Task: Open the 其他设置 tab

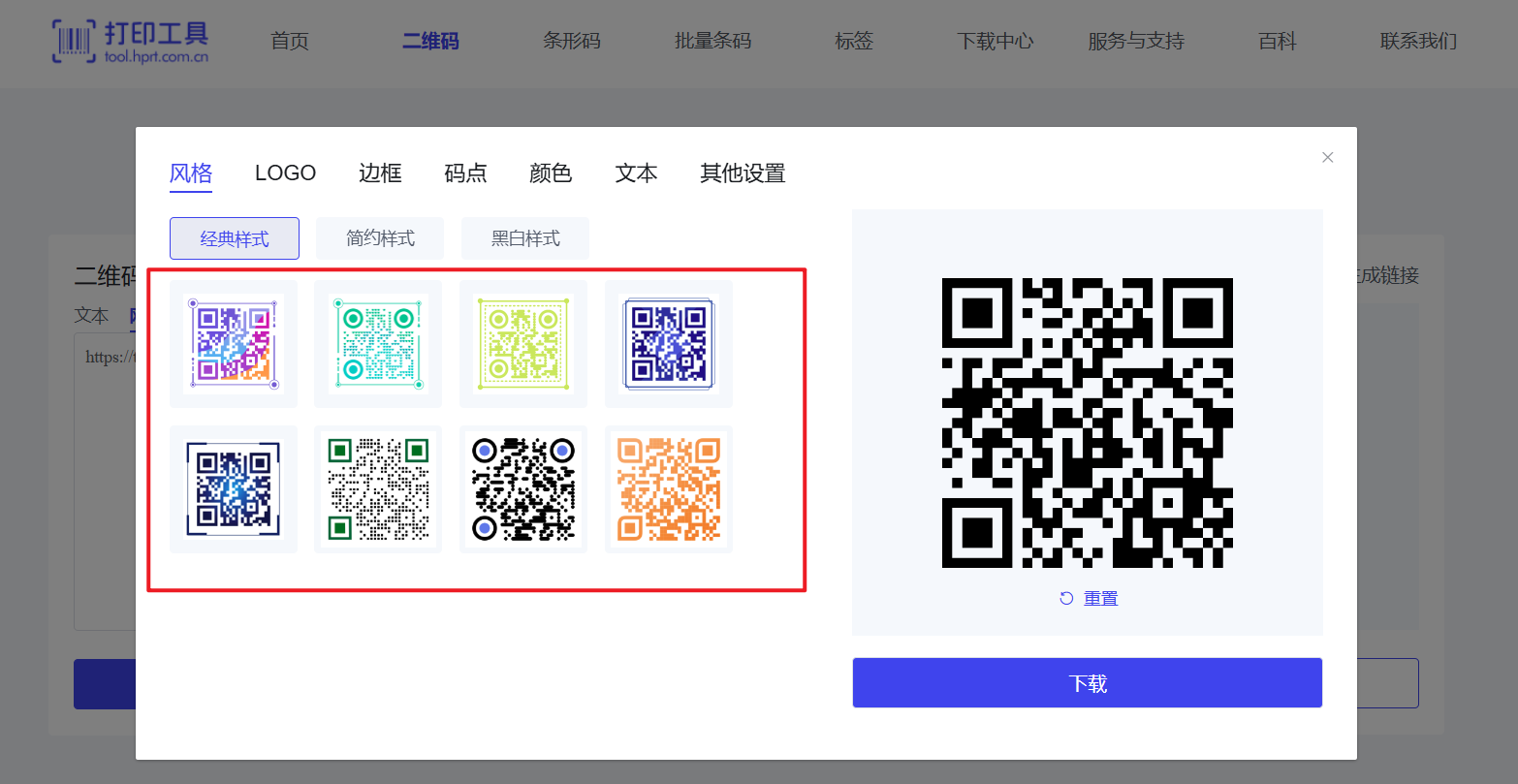Action: (x=743, y=173)
